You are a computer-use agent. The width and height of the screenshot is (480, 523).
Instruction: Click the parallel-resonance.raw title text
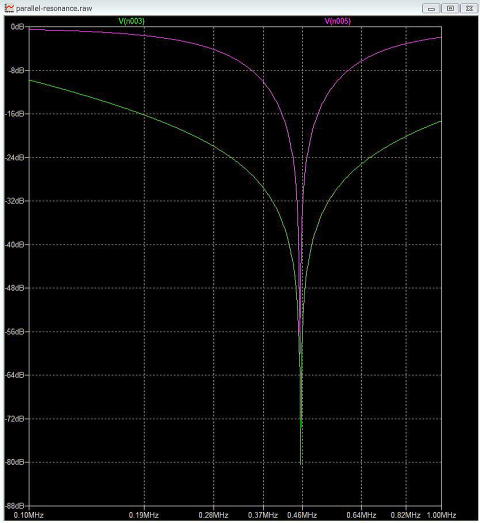(x=54, y=8)
